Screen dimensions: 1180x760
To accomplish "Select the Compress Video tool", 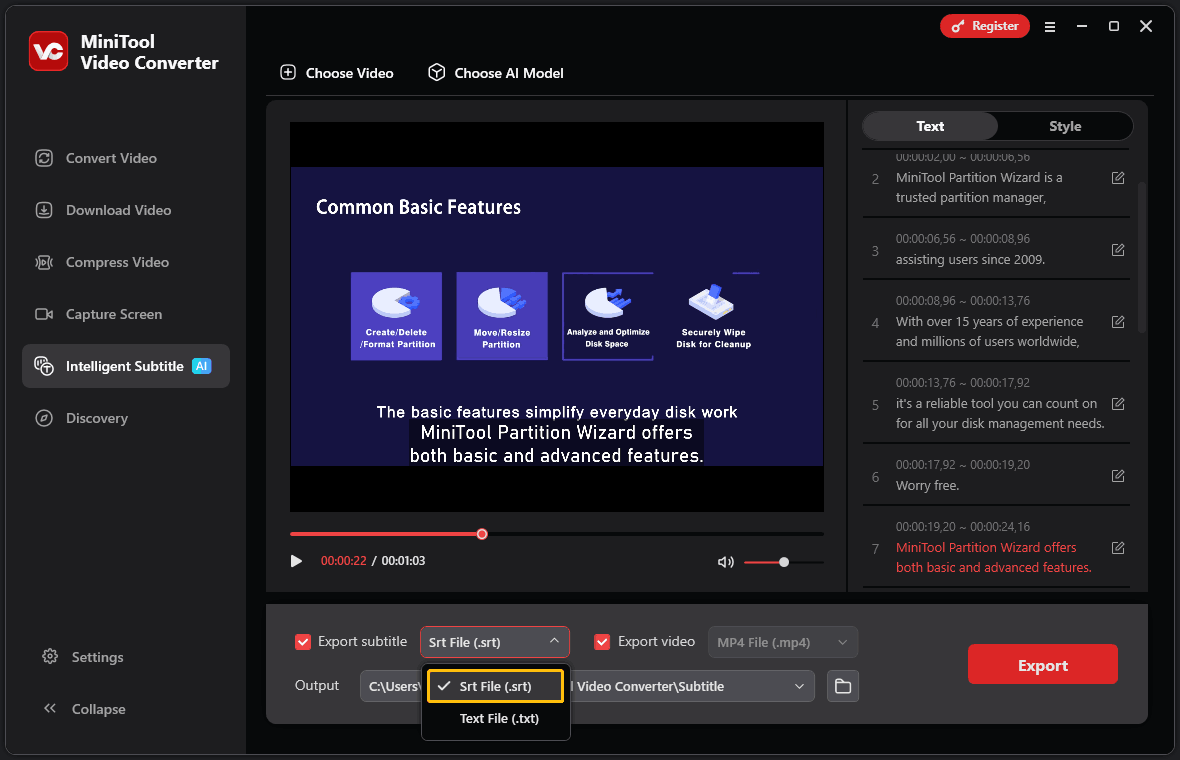I will (113, 262).
